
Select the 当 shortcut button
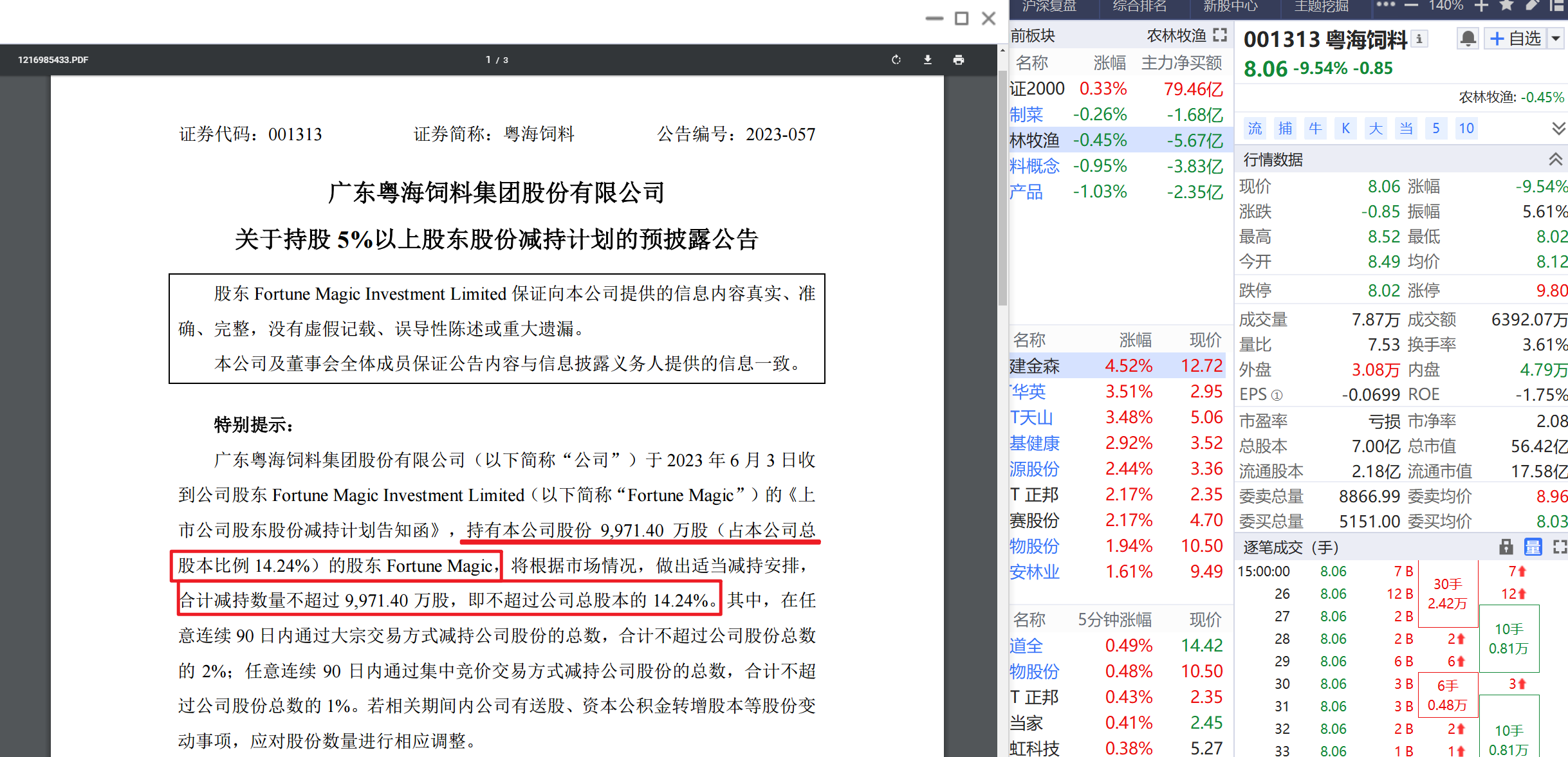tap(1406, 128)
